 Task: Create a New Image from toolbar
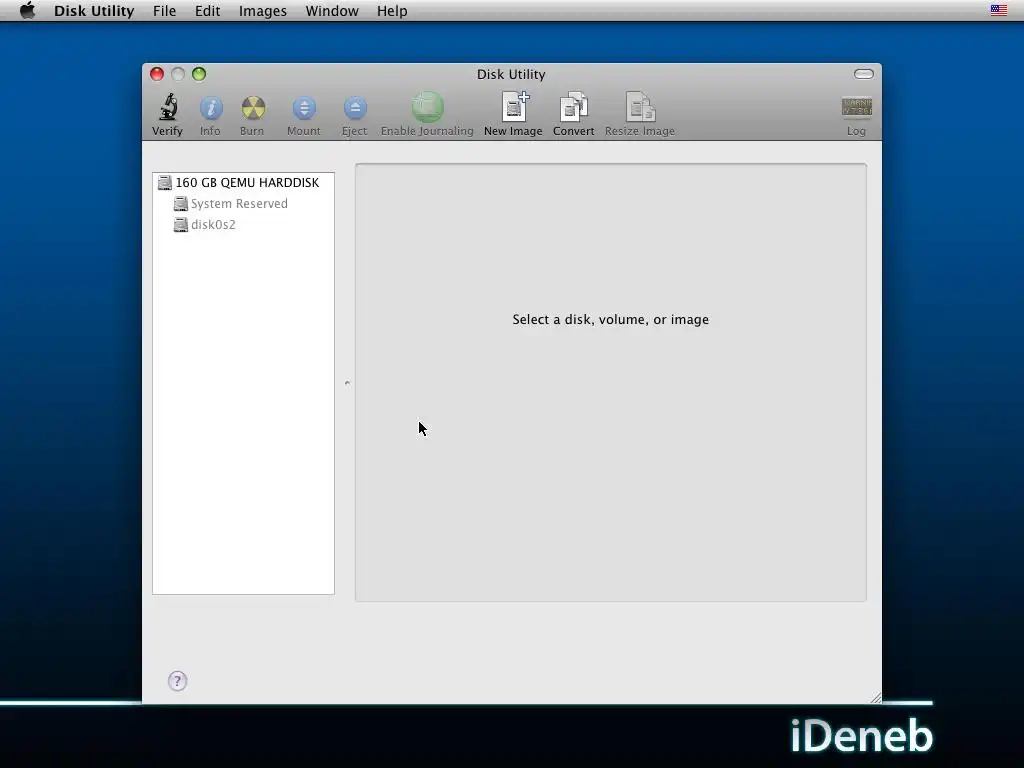(515, 107)
